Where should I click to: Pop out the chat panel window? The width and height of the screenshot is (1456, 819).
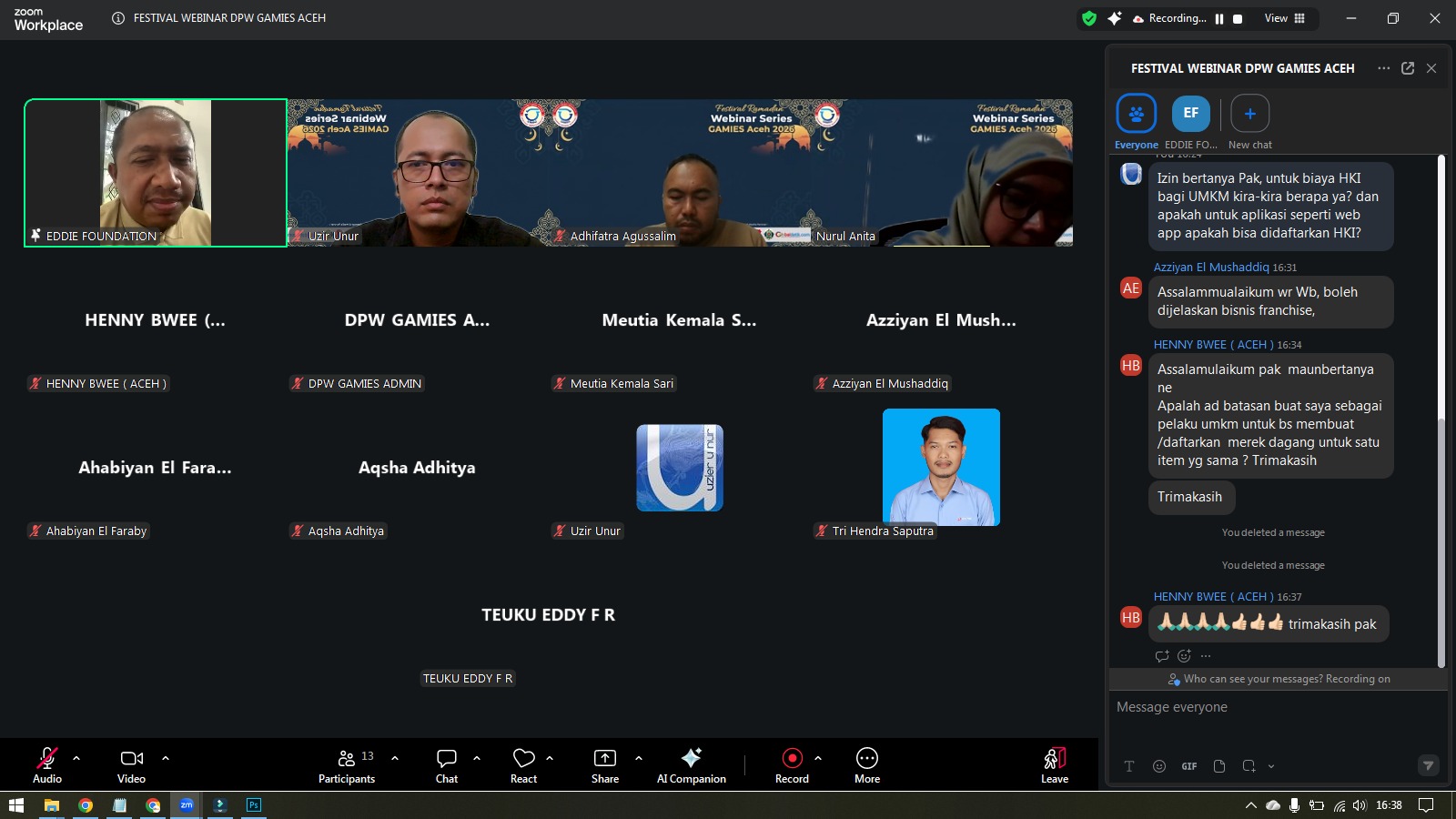click(1407, 68)
